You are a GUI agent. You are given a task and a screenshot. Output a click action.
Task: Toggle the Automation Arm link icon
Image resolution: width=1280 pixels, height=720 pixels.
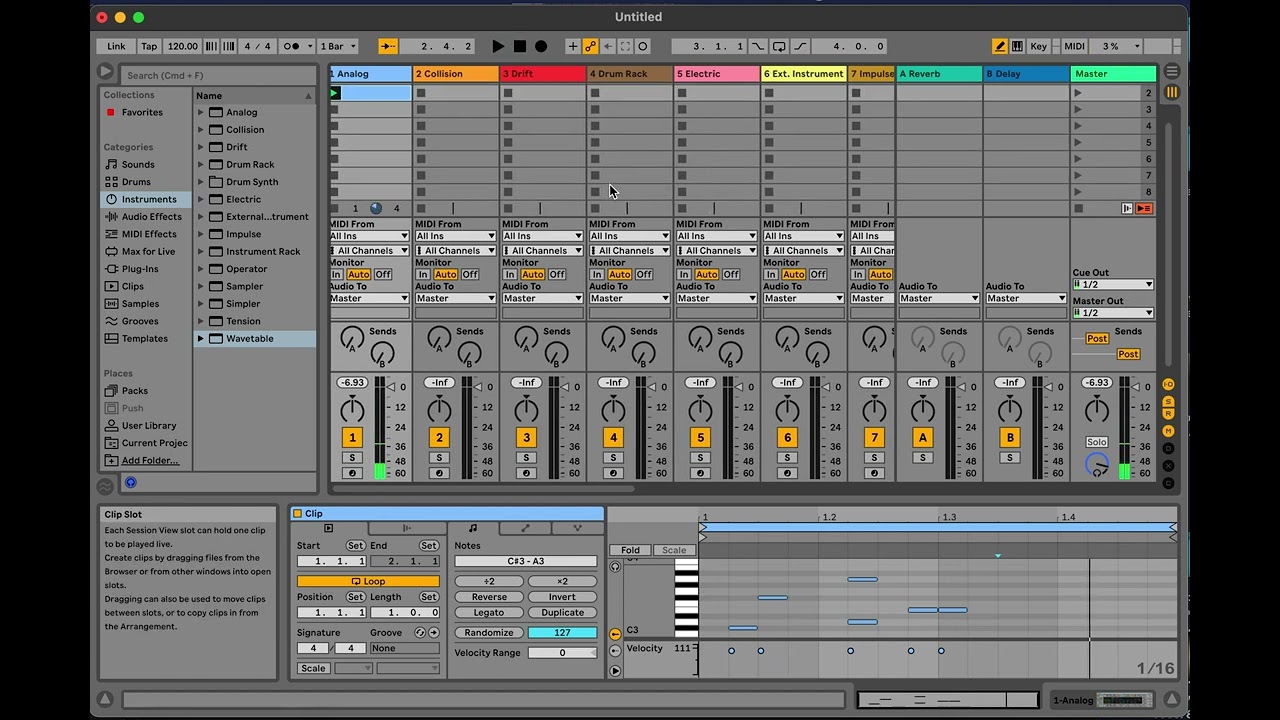pos(590,46)
